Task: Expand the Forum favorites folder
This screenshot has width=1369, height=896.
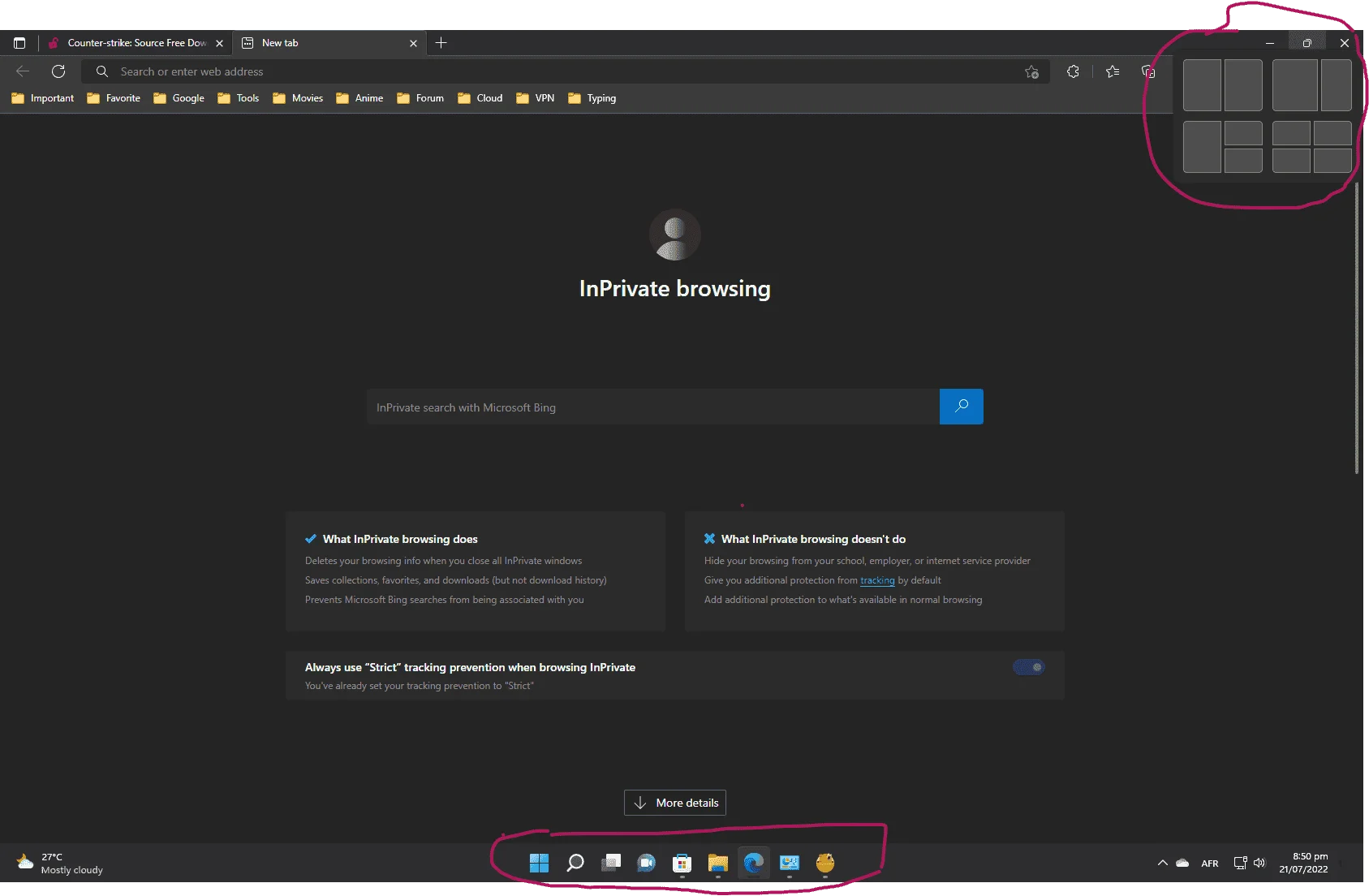Action: (x=420, y=98)
